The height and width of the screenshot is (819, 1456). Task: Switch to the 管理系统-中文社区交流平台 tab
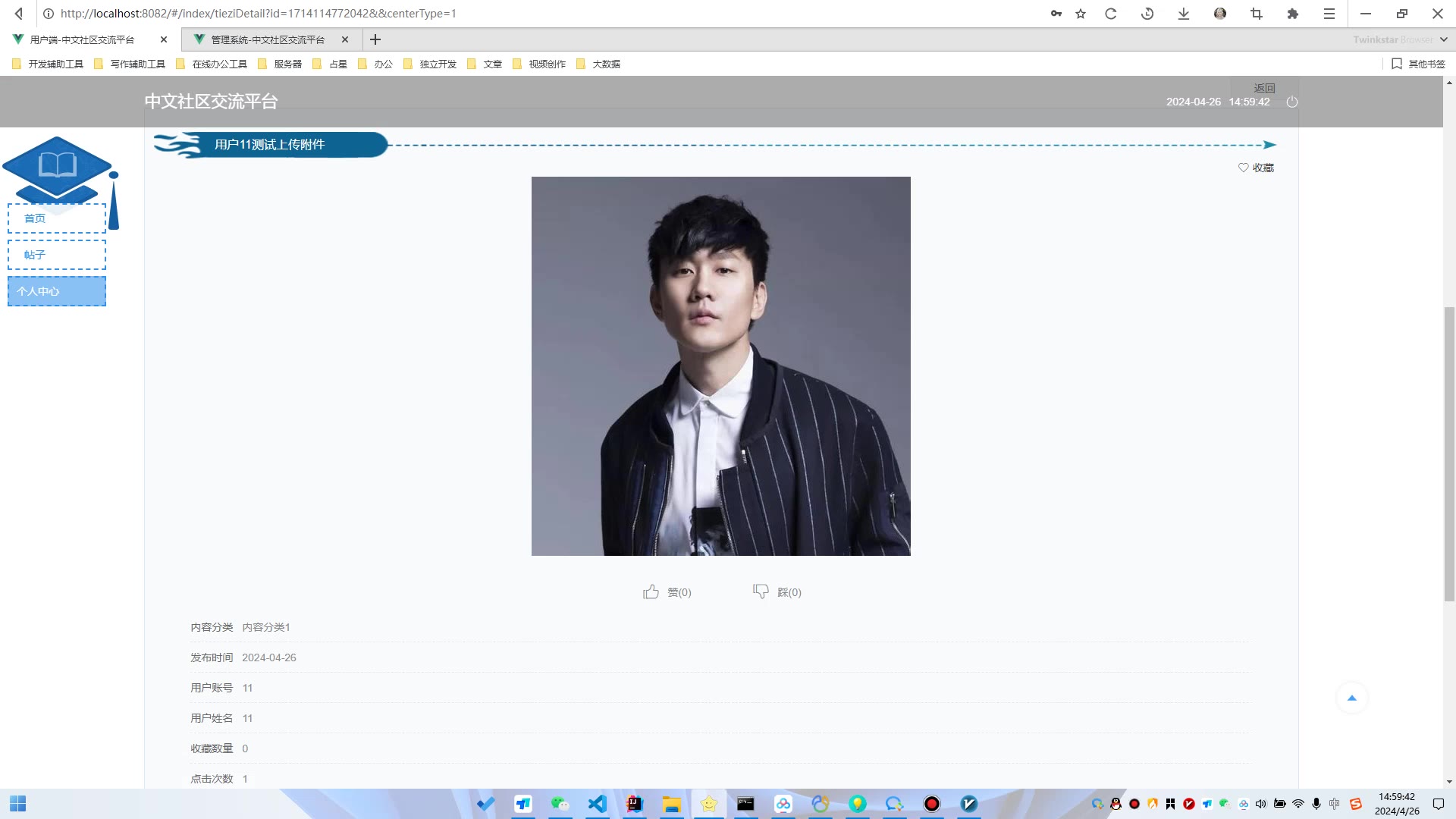point(268,39)
